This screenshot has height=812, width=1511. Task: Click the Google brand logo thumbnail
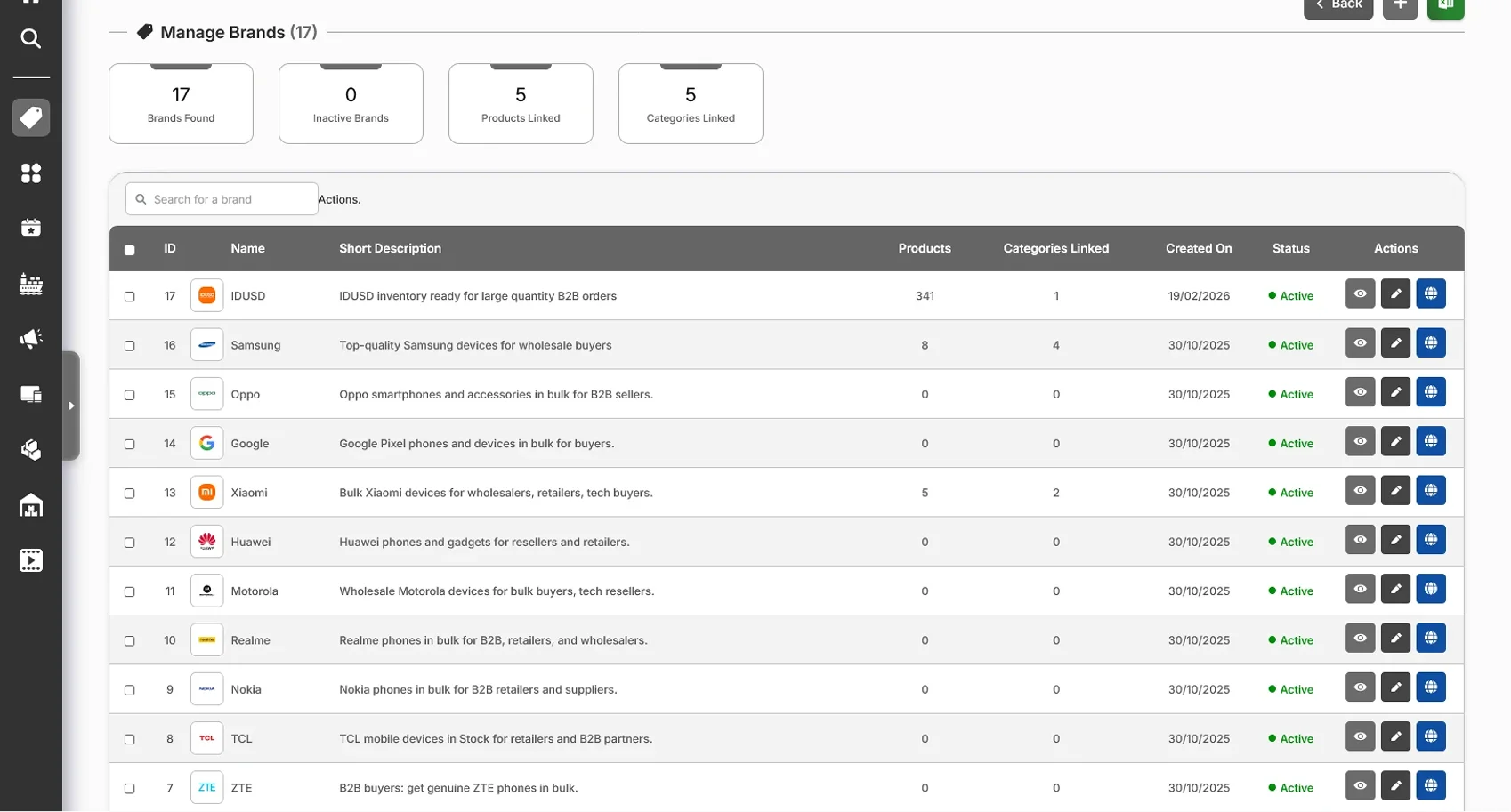tap(206, 443)
